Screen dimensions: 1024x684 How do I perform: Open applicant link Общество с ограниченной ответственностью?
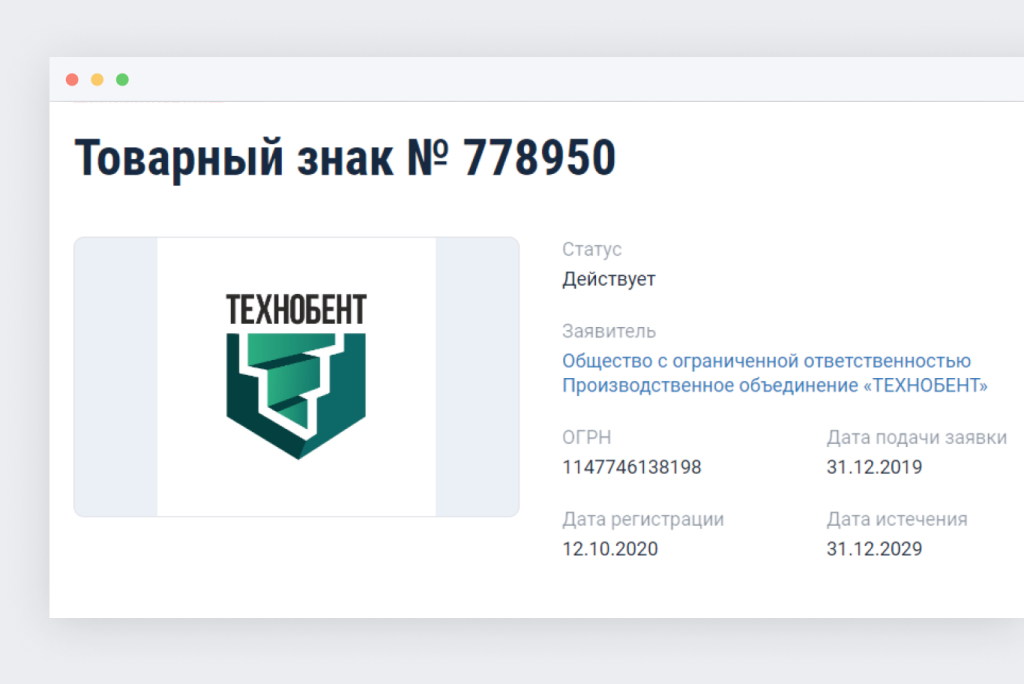click(766, 361)
